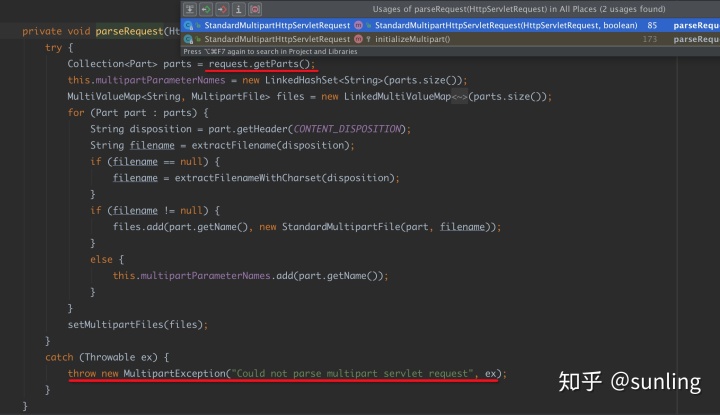This screenshot has width=720, height=415.
Task: Click StandardMultipartFile constructor in files.add line
Action: click(x=341, y=227)
